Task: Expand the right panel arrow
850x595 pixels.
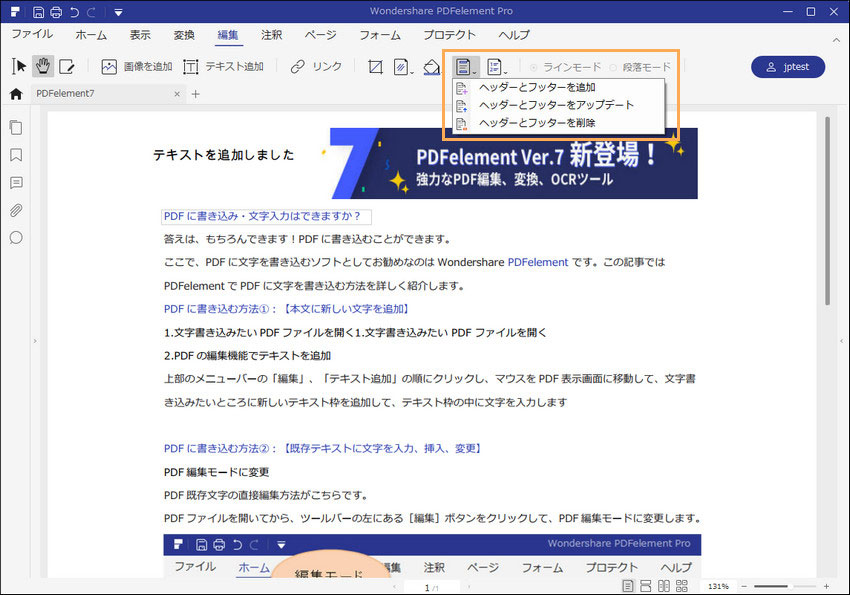Action: click(x=841, y=341)
